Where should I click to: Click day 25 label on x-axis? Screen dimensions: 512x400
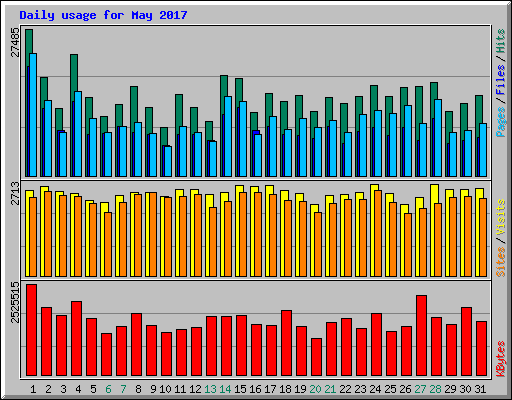pyautogui.click(x=390, y=389)
